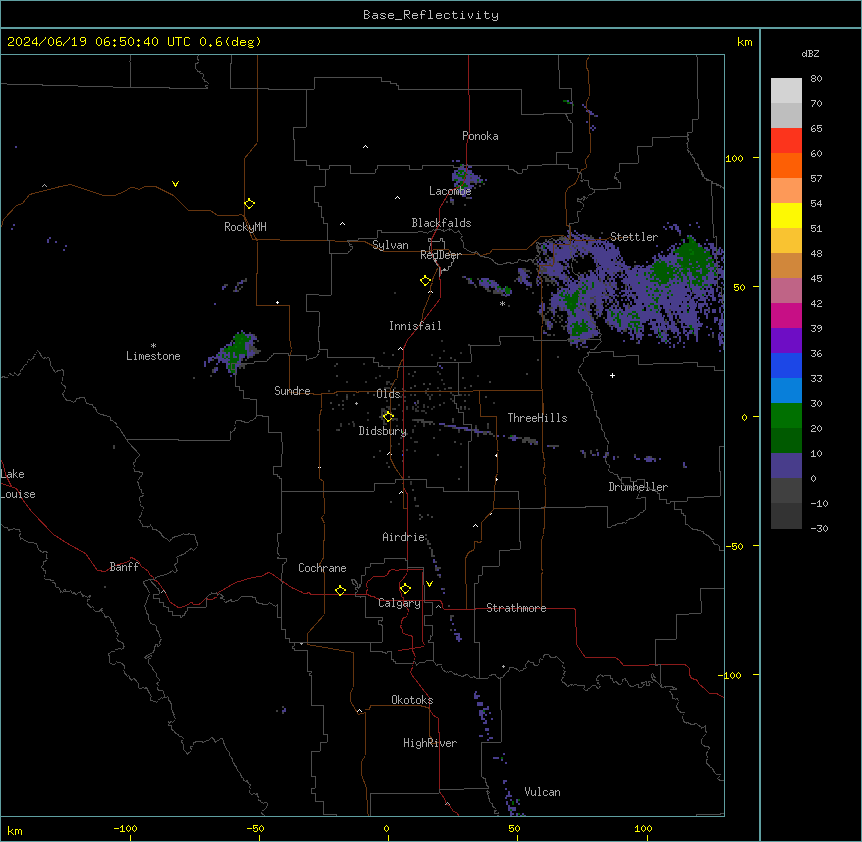Select the Drumheller label
Viewport: 862px width, 842px height.
point(638,487)
